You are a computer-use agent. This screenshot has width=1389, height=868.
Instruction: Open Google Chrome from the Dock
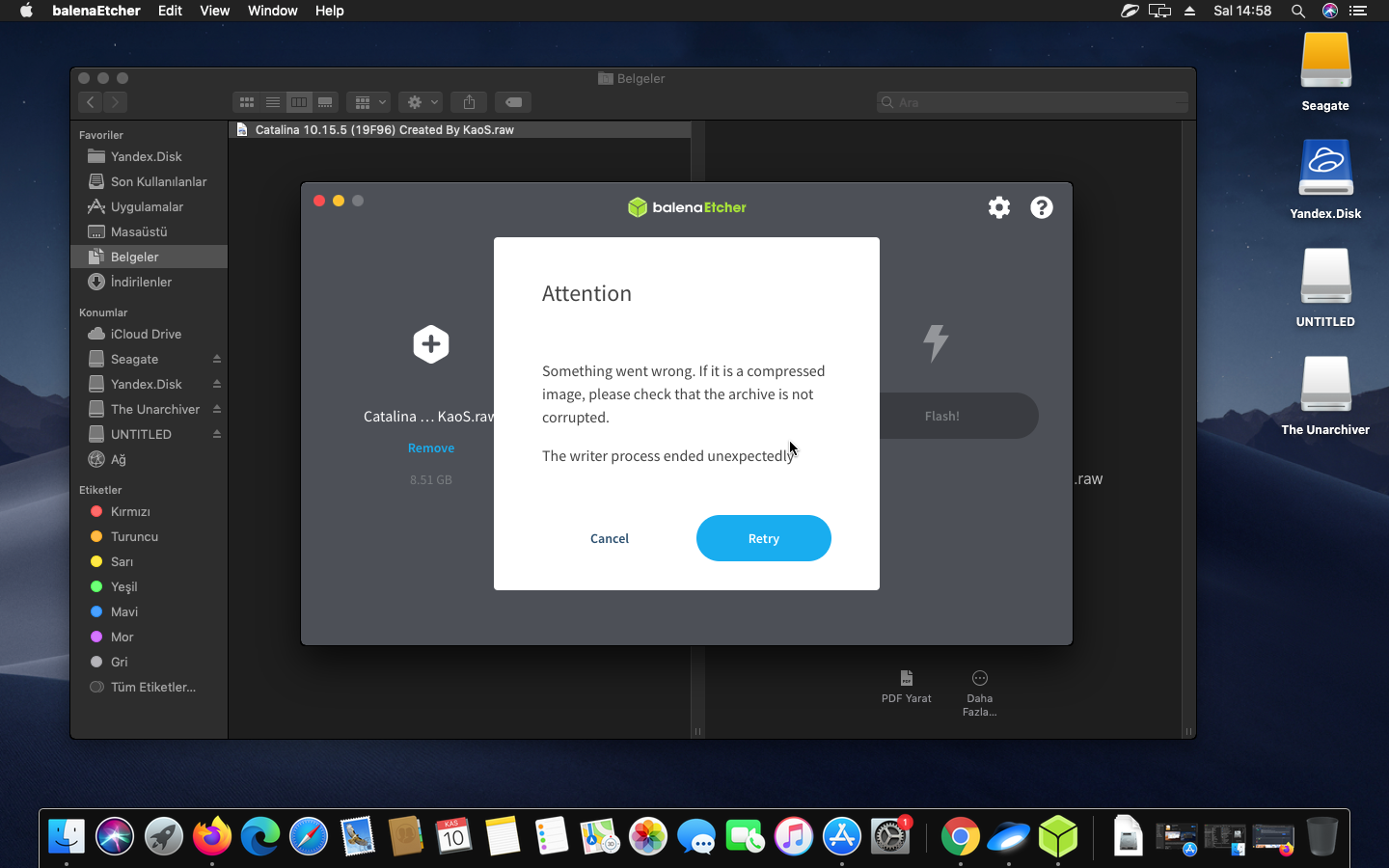(960, 836)
